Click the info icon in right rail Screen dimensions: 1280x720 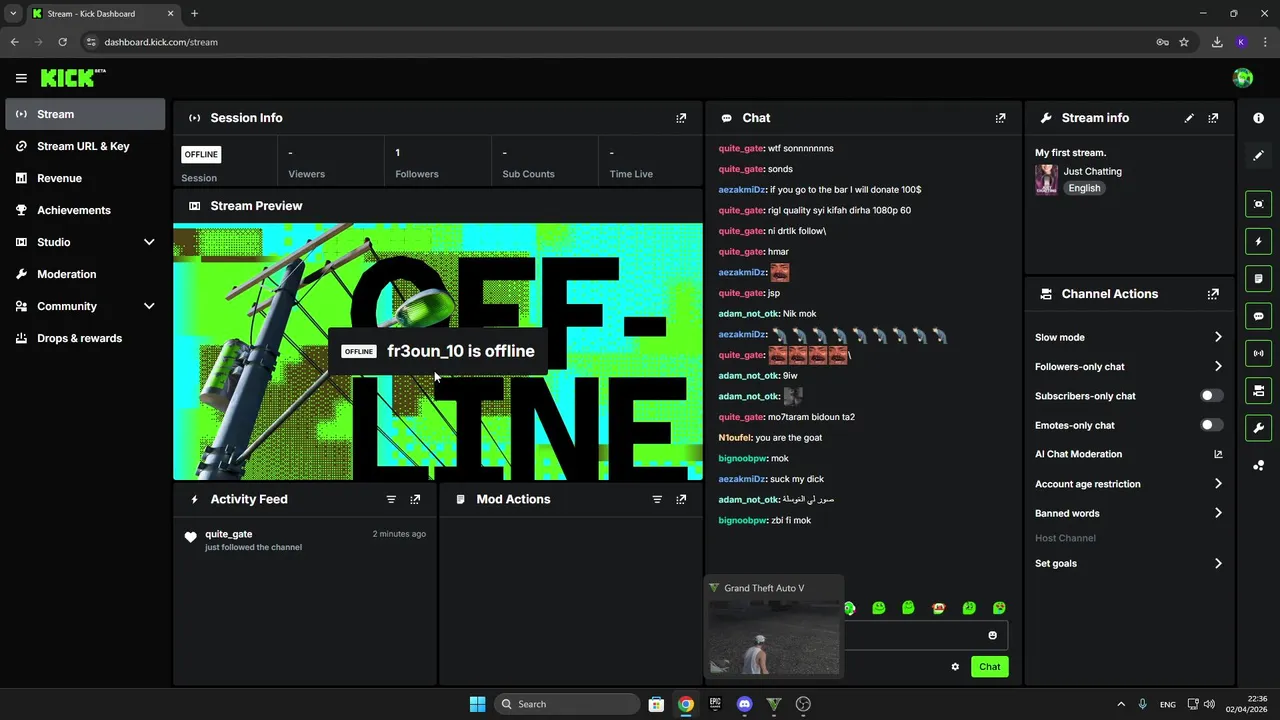(1258, 118)
